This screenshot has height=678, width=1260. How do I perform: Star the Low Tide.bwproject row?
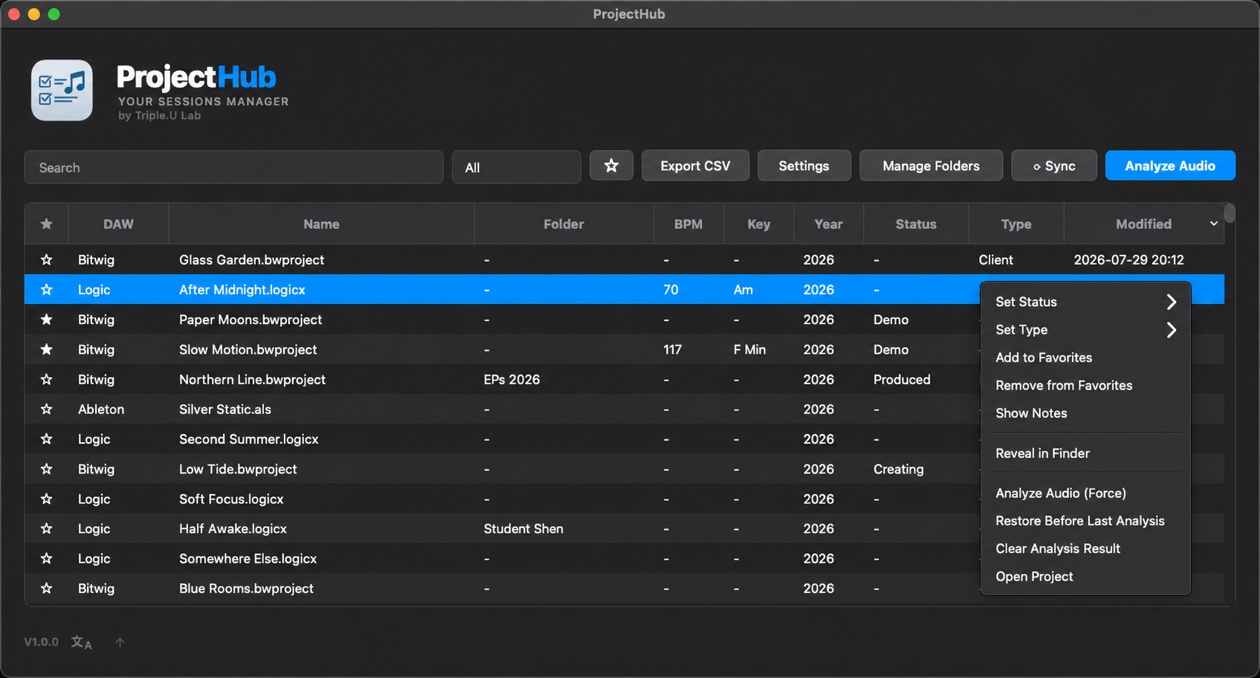46,469
